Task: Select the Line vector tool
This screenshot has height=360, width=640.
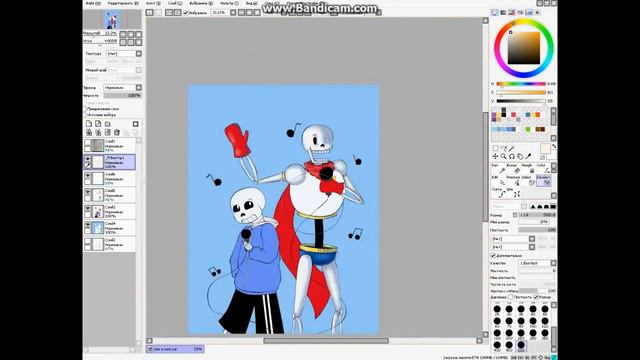Action: click(513, 192)
